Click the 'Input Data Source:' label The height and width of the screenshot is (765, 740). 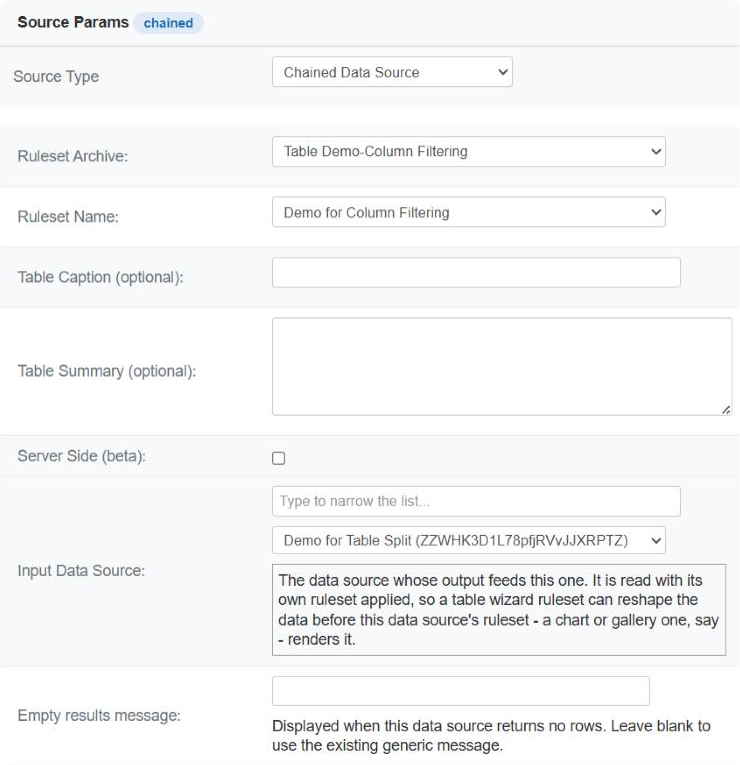(81, 570)
